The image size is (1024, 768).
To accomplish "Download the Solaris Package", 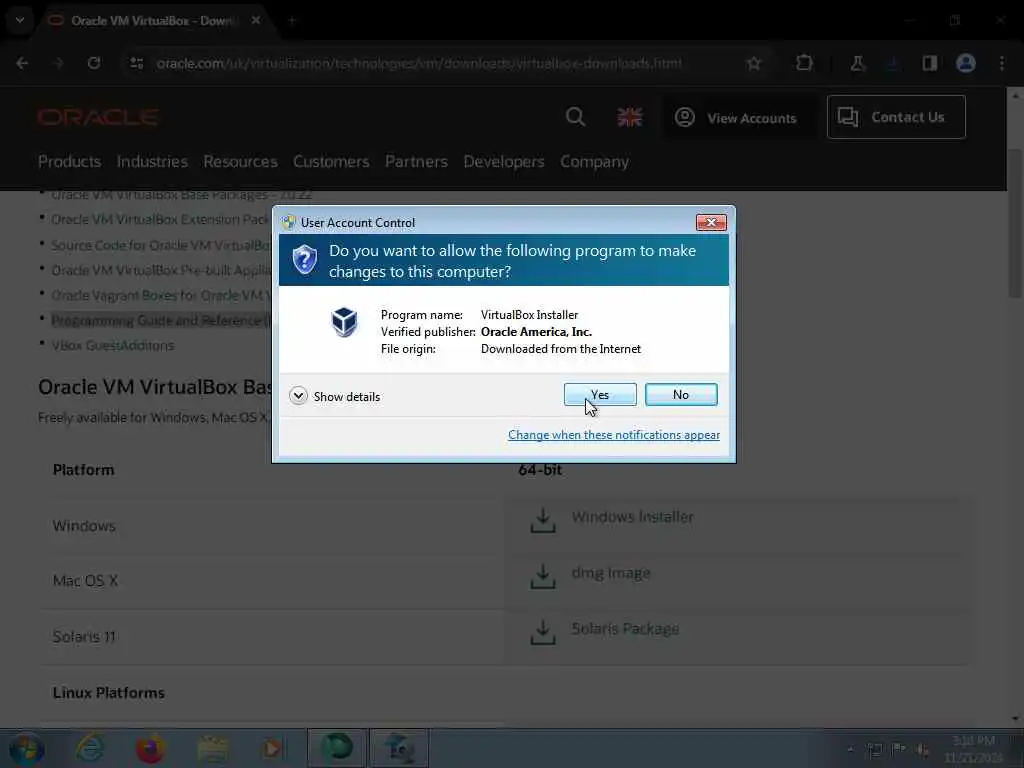I will point(625,629).
